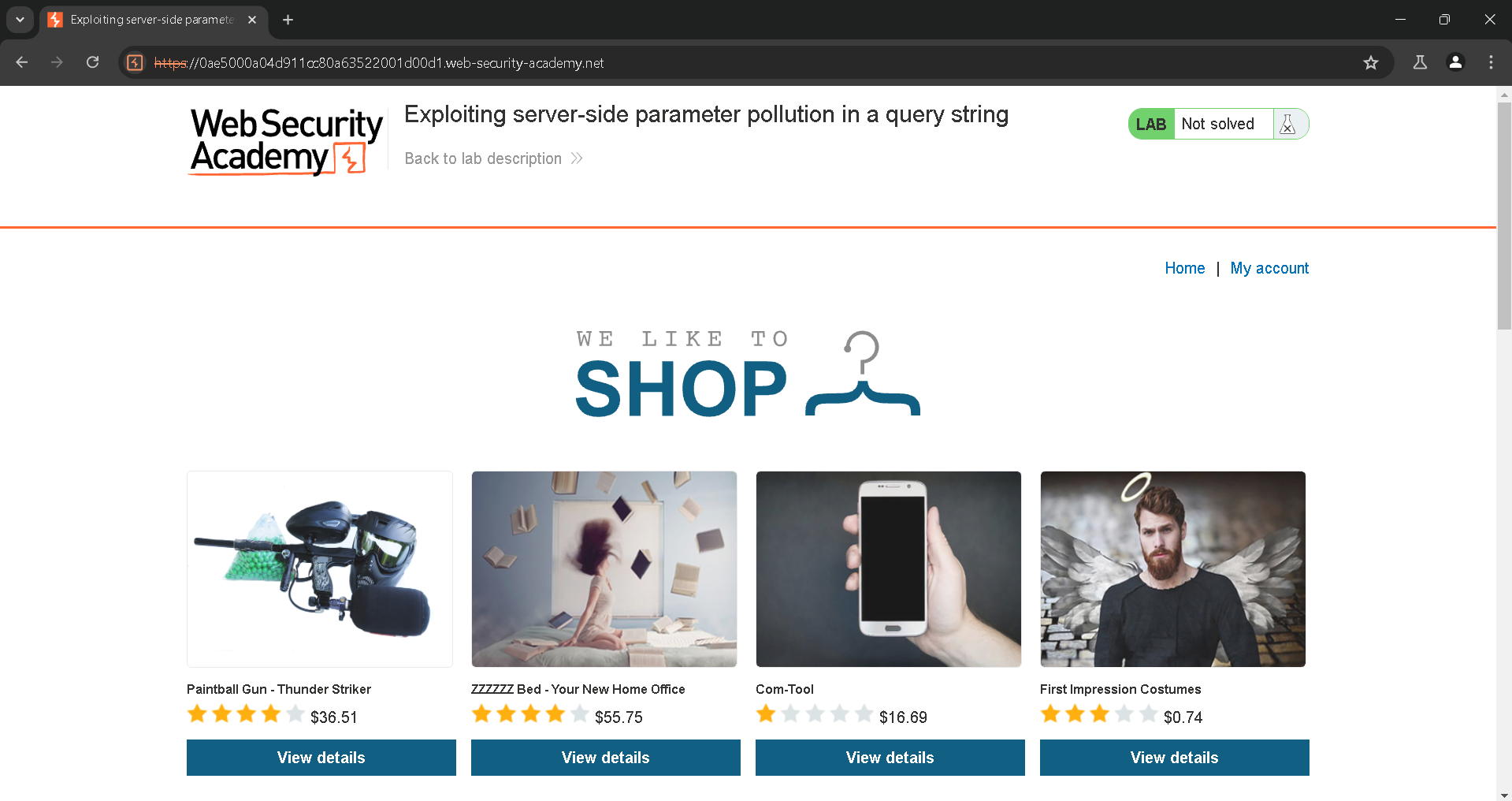Image resolution: width=1512 pixels, height=801 pixels.
Task: Open the browser profile avatar icon
Action: coord(1455,62)
